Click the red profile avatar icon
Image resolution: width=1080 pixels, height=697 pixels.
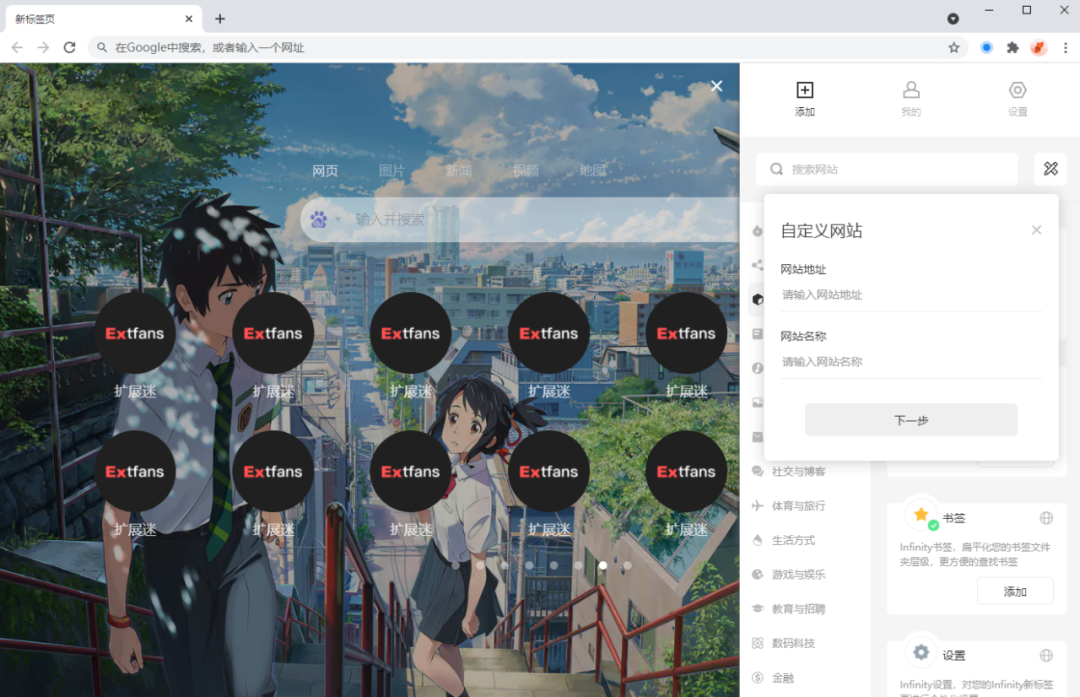point(1039,48)
